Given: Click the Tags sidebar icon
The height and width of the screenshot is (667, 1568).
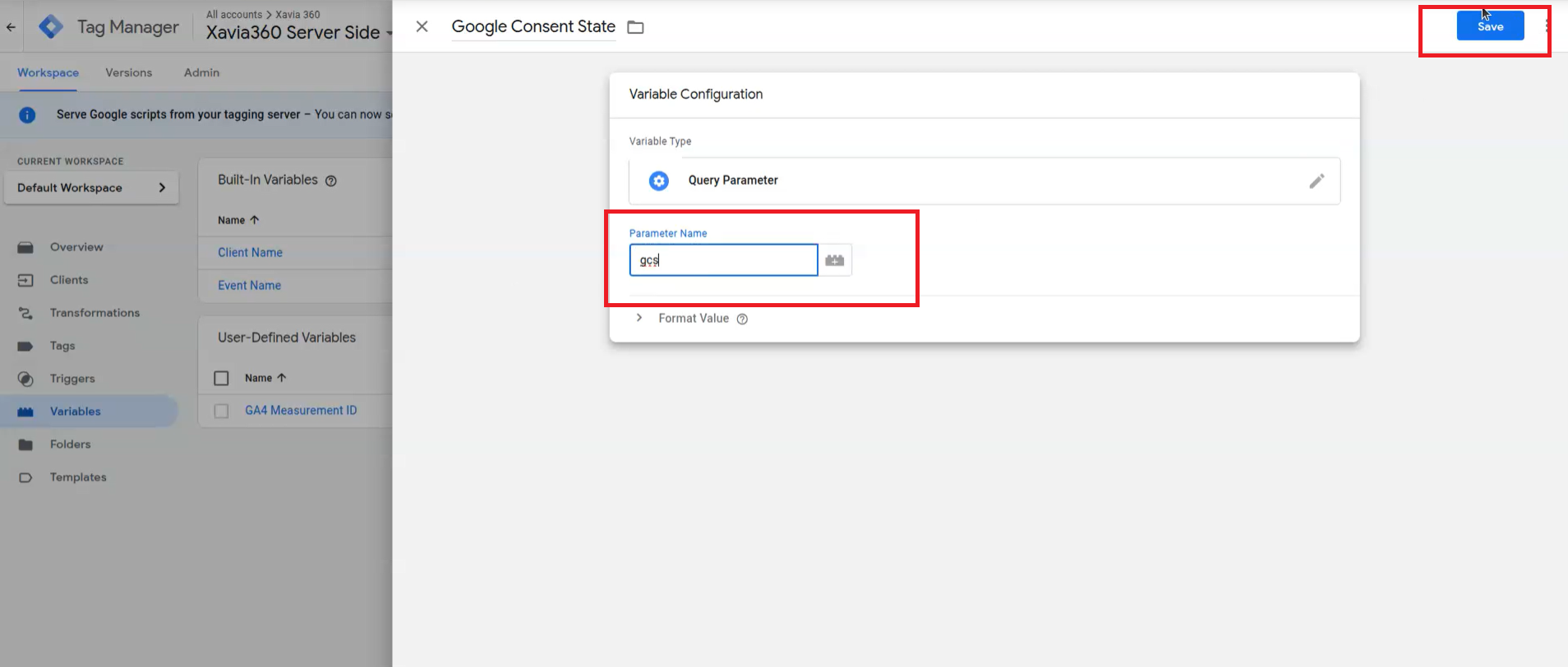Looking at the screenshot, I should (x=25, y=346).
